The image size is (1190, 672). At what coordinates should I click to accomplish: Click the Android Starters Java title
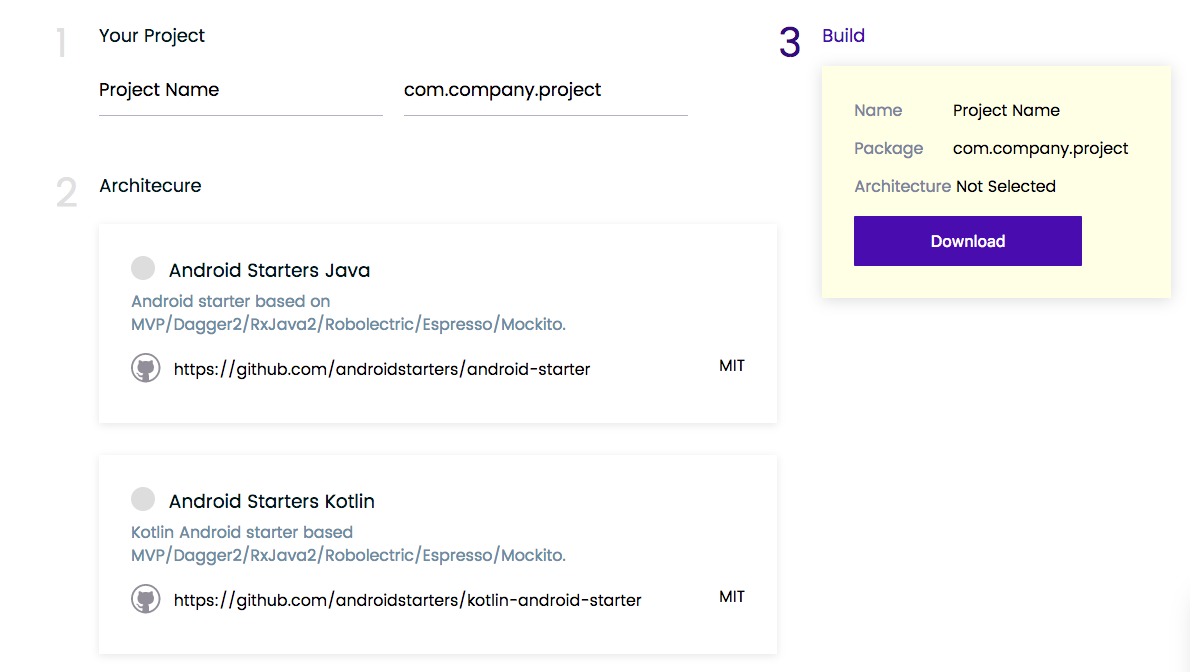point(270,270)
